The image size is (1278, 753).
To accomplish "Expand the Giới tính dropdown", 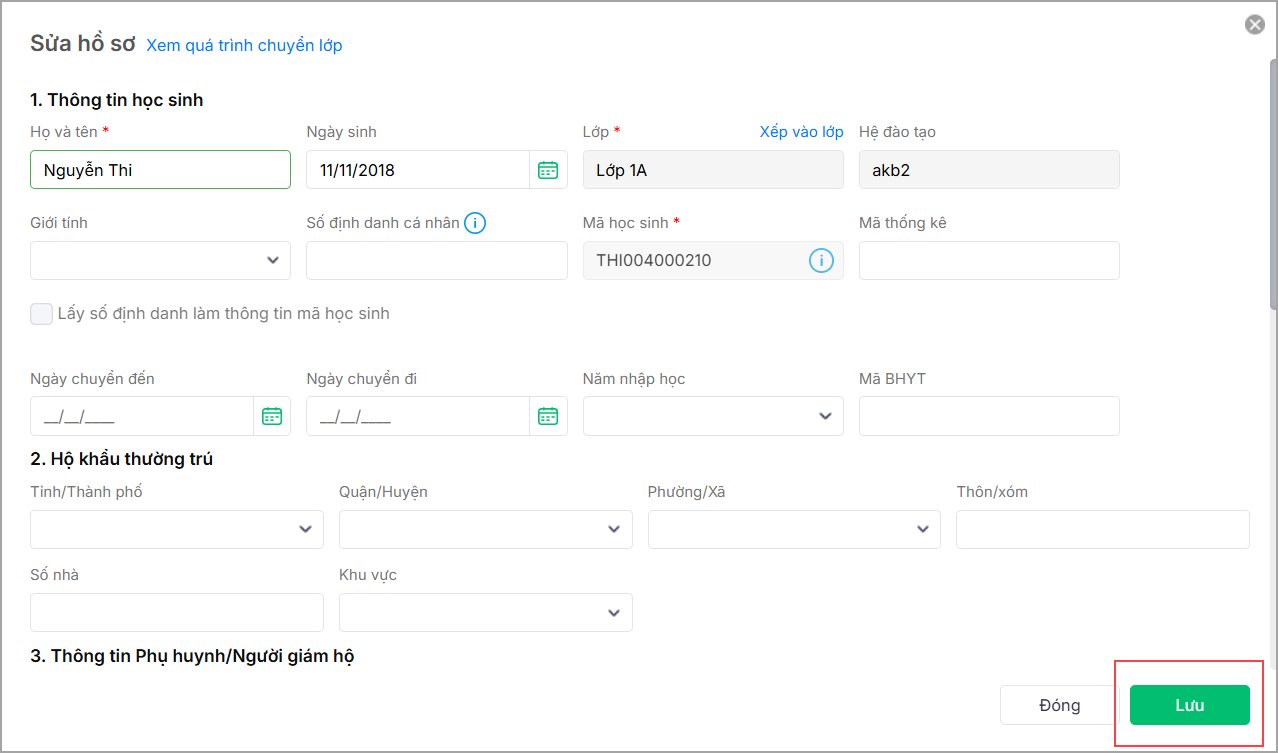I will (160, 260).
